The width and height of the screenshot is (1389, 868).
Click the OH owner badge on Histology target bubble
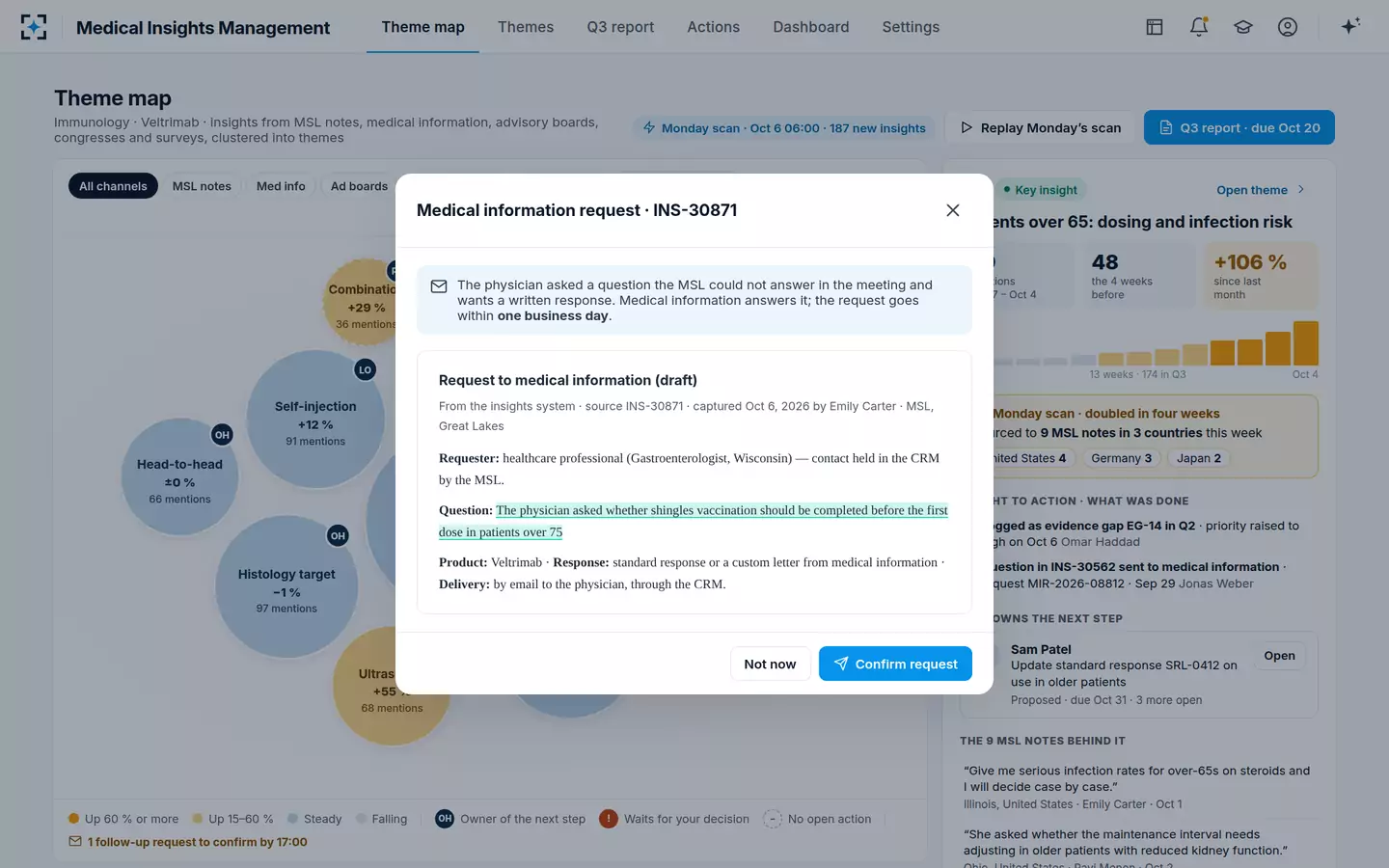[338, 535]
